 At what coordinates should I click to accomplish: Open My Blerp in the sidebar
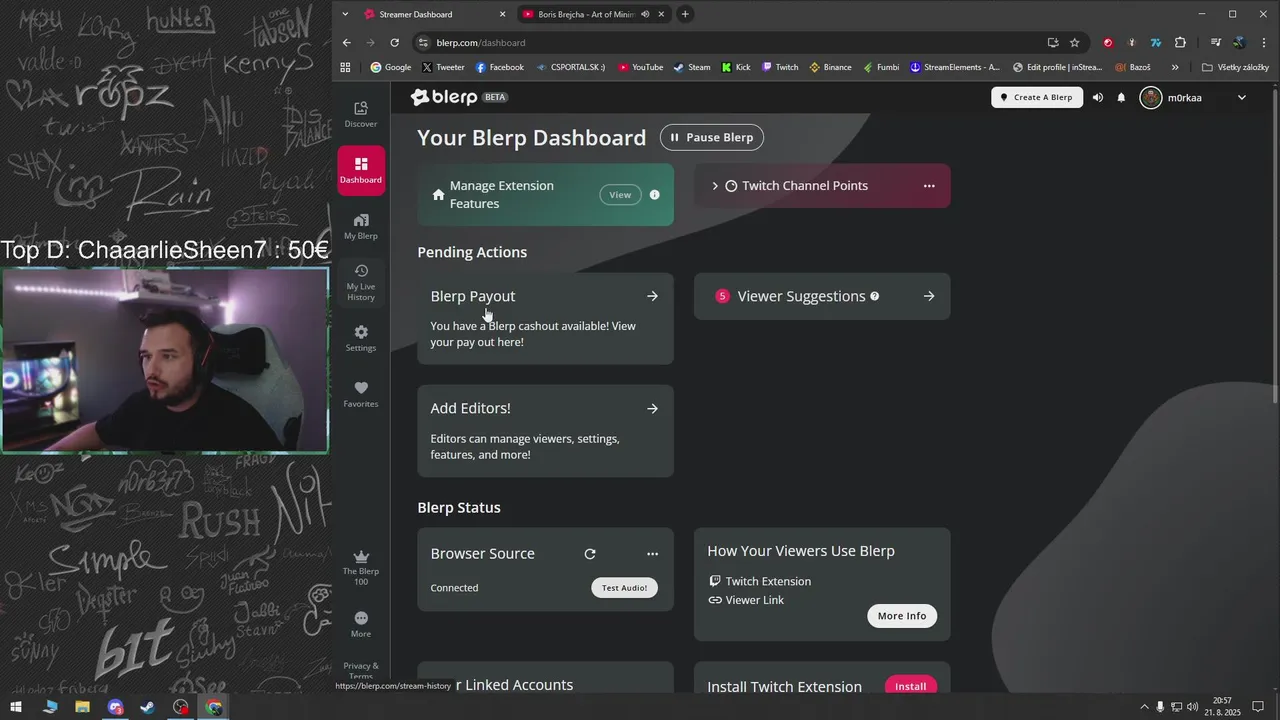pos(361,226)
